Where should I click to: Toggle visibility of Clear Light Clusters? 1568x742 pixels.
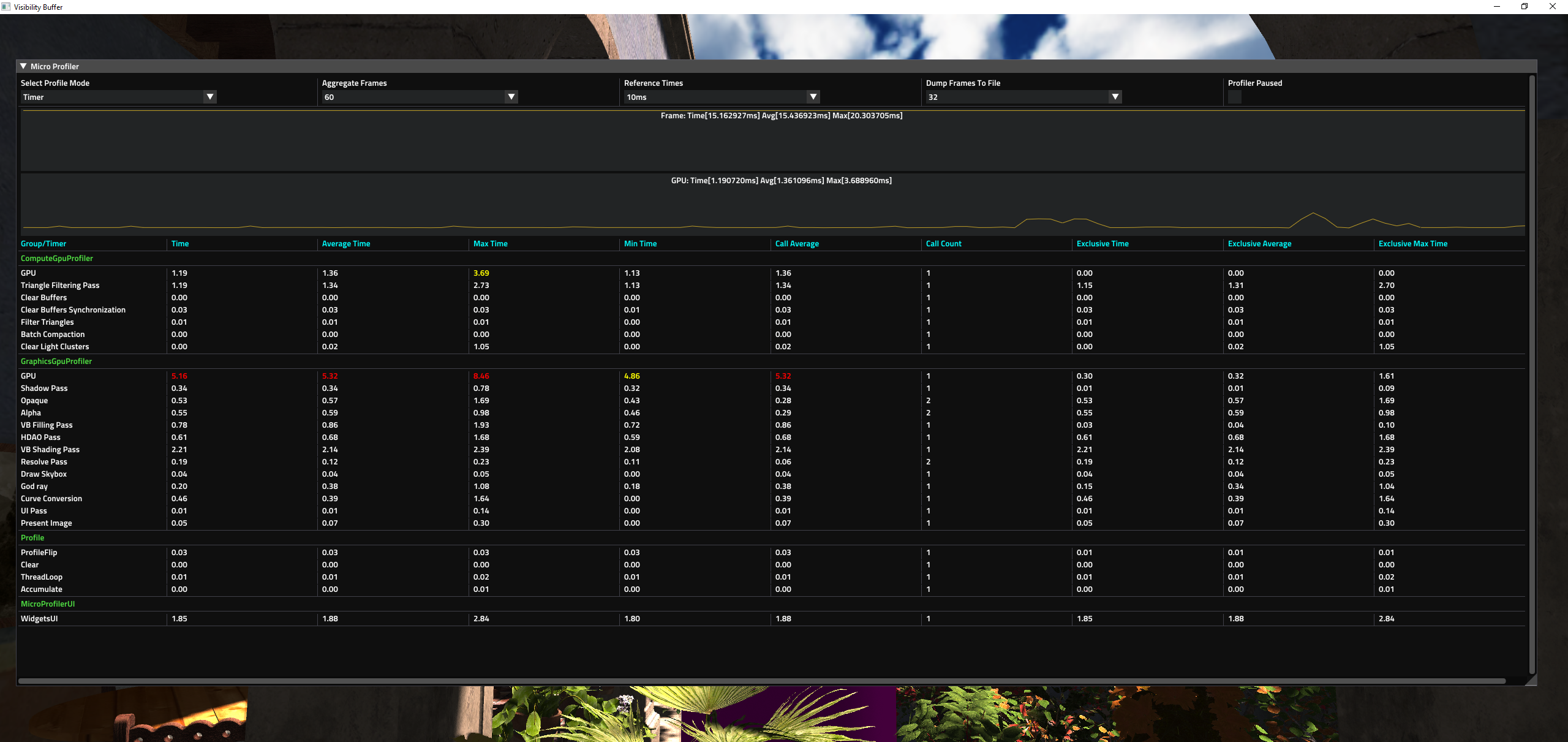tap(55, 346)
